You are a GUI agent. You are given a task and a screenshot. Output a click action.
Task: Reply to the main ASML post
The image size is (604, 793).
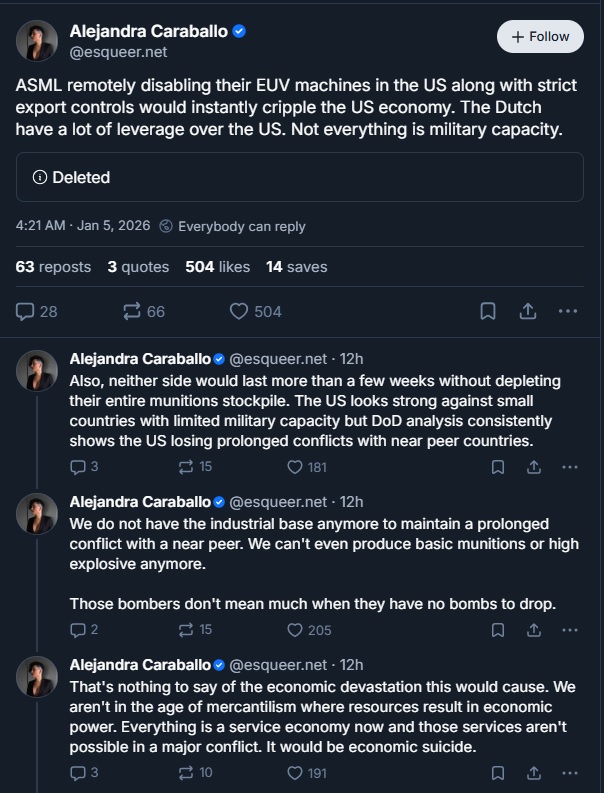26,311
